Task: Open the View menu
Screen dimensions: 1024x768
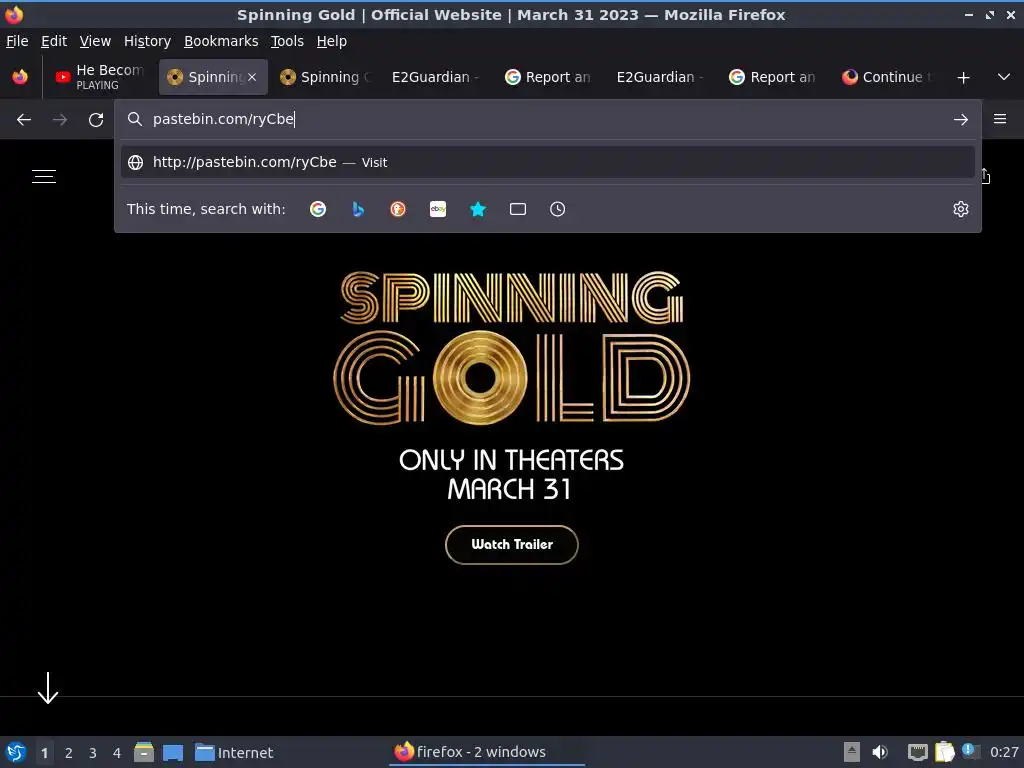Action: pos(95,41)
